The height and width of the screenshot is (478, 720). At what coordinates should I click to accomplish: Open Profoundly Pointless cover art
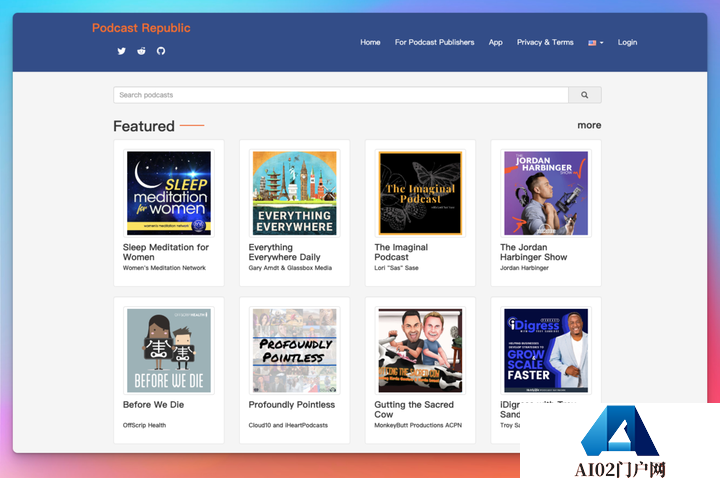[x=294, y=351]
